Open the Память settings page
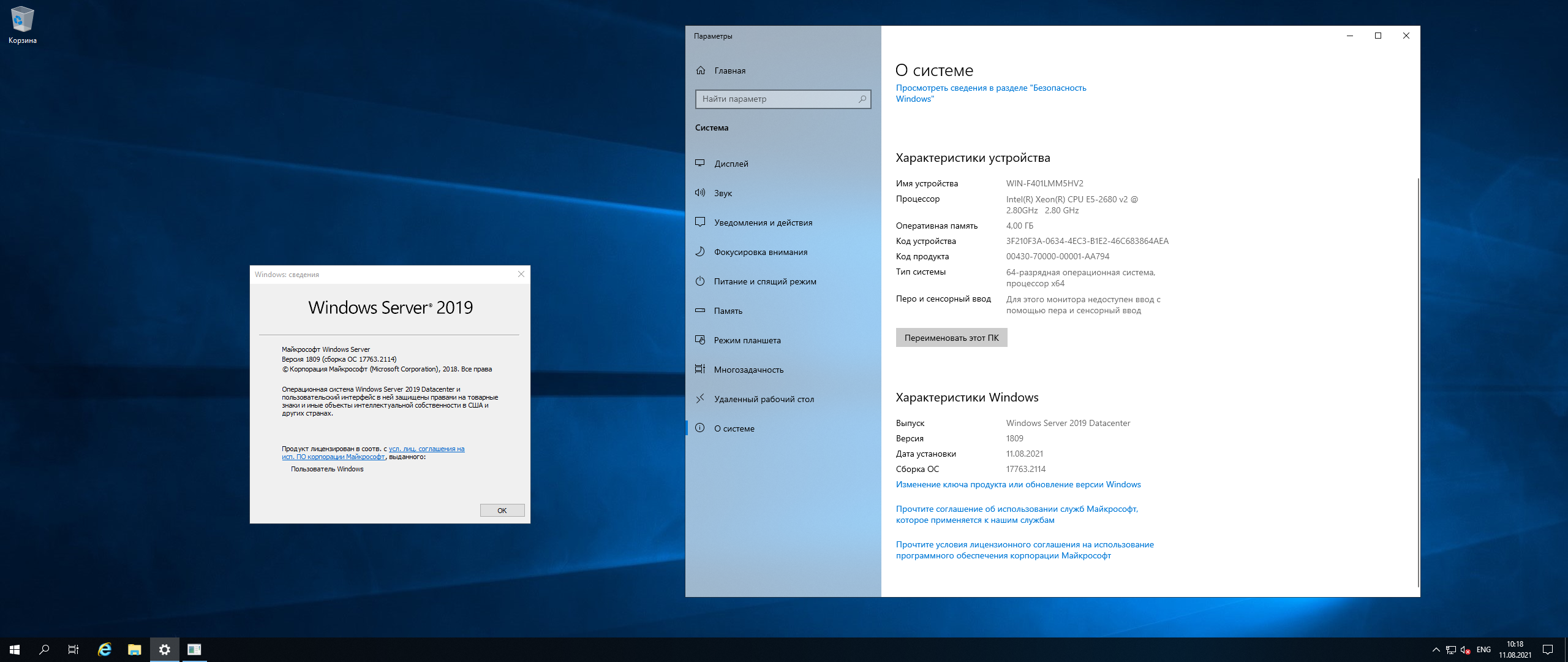 click(x=783, y=311)
